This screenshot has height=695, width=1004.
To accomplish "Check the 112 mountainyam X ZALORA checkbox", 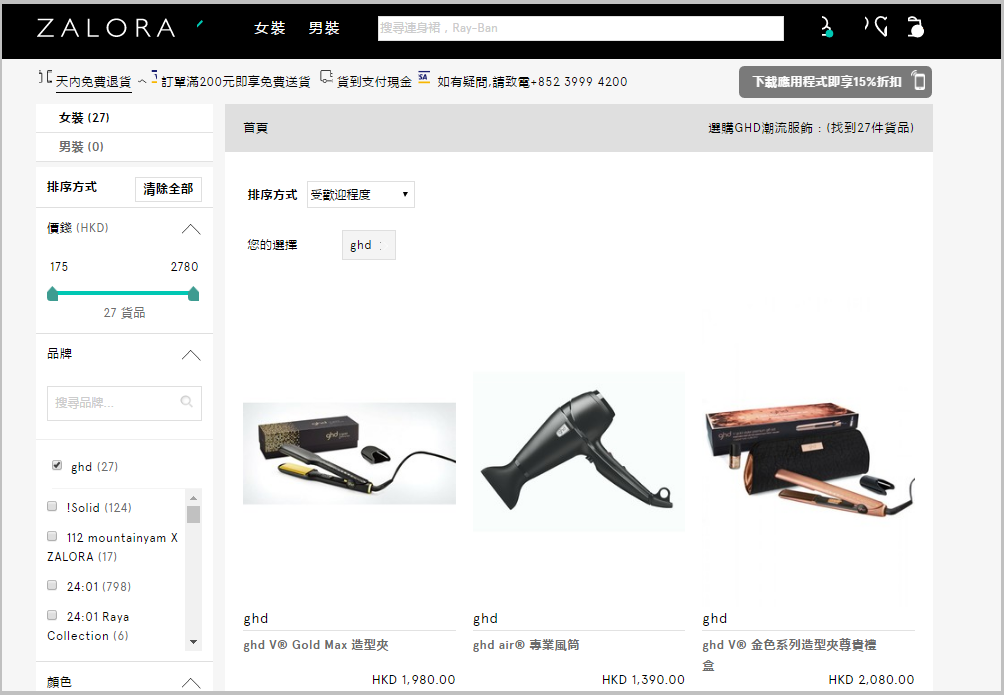I will [x=52, y=536].
